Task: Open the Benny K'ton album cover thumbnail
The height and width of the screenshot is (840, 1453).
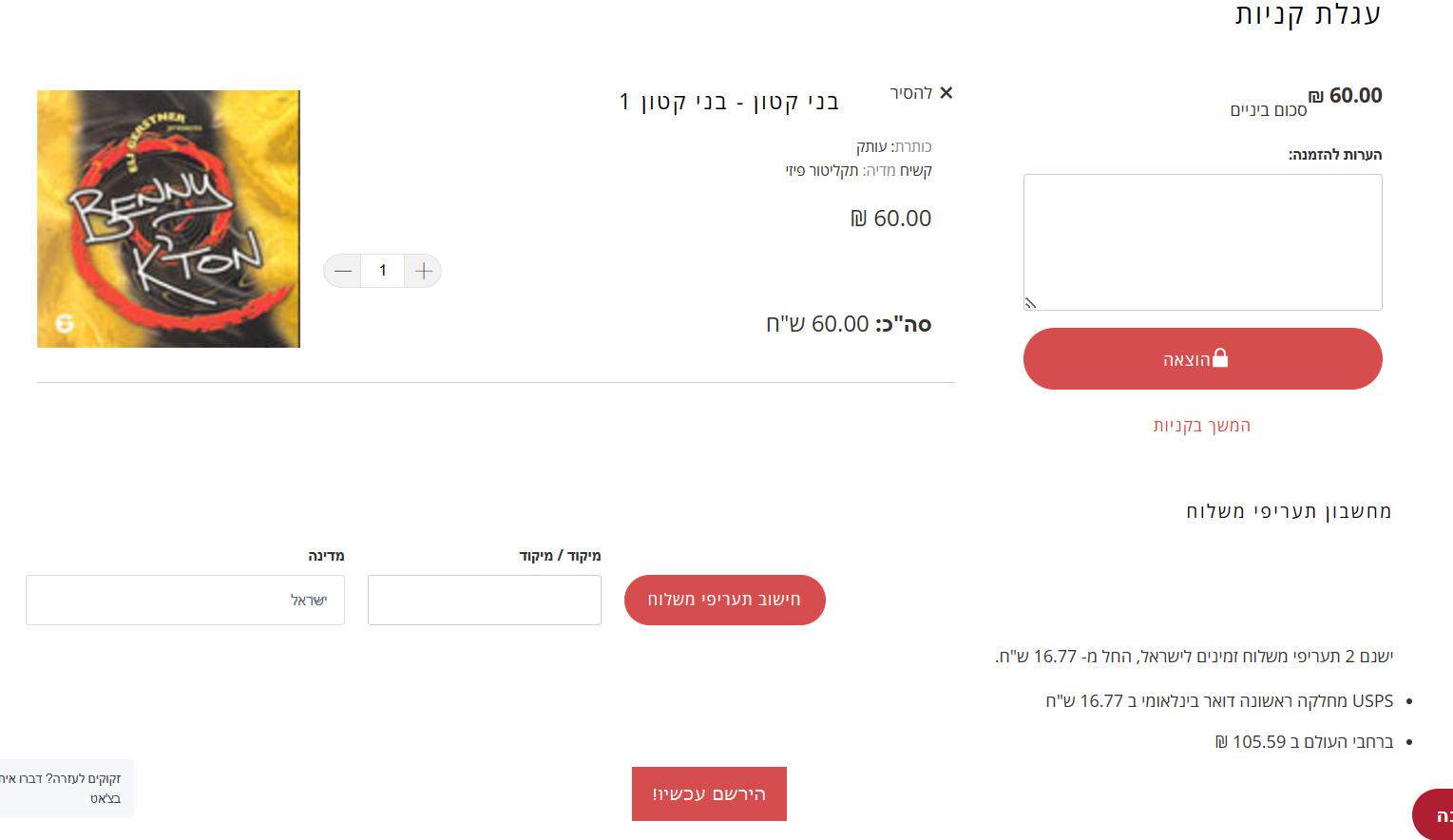Action: [x=168, y=219]
